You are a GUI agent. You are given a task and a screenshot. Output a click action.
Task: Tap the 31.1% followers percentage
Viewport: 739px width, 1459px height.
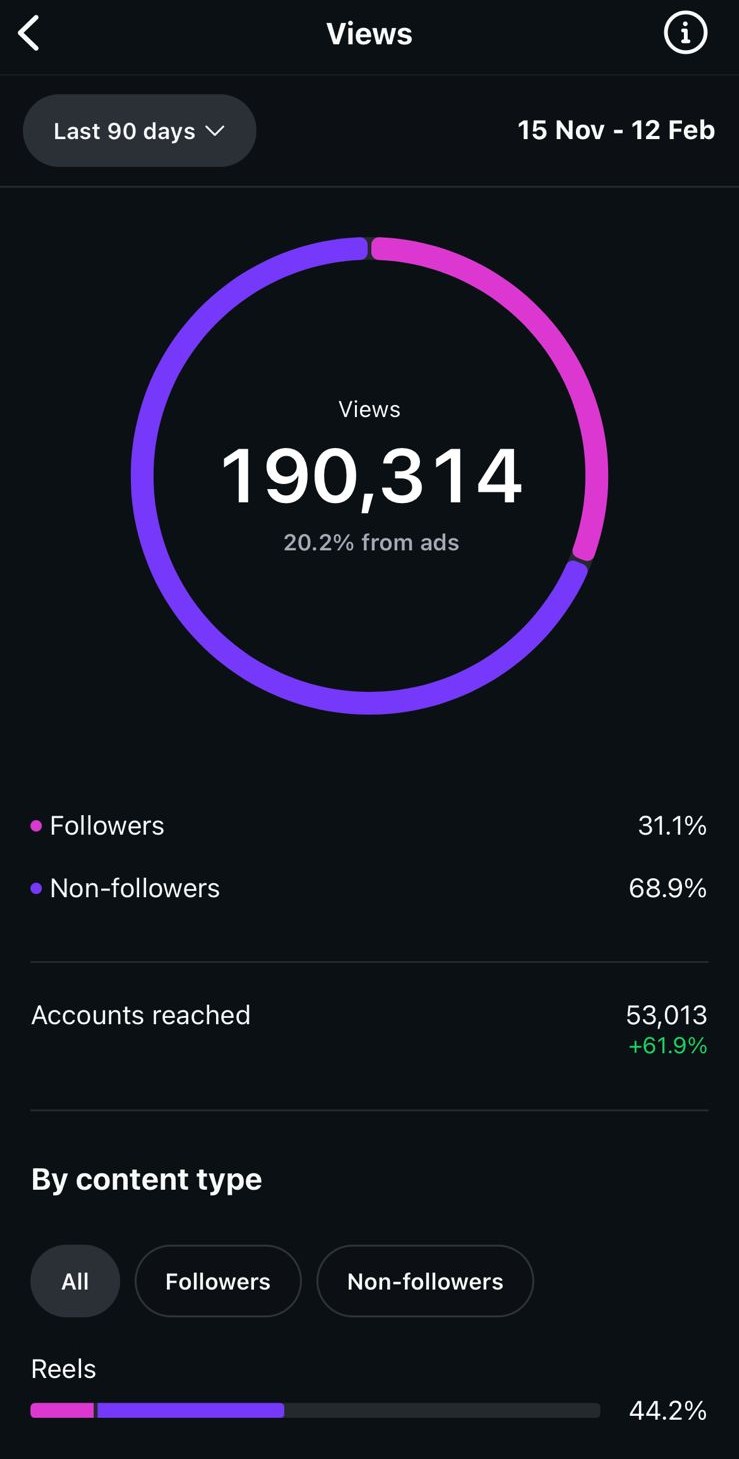point(671,826)
